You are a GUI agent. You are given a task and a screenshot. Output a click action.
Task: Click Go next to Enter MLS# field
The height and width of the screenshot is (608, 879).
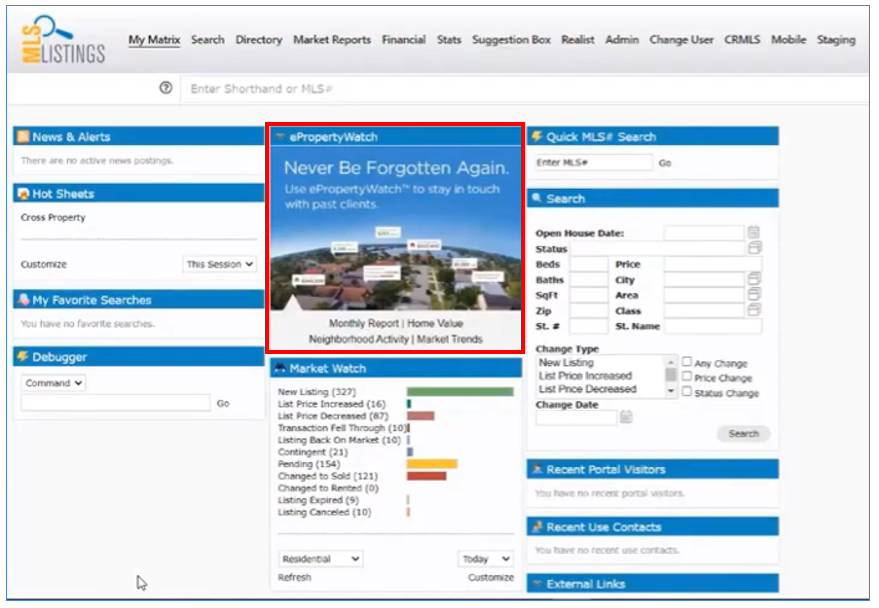[x=665, y=163]
